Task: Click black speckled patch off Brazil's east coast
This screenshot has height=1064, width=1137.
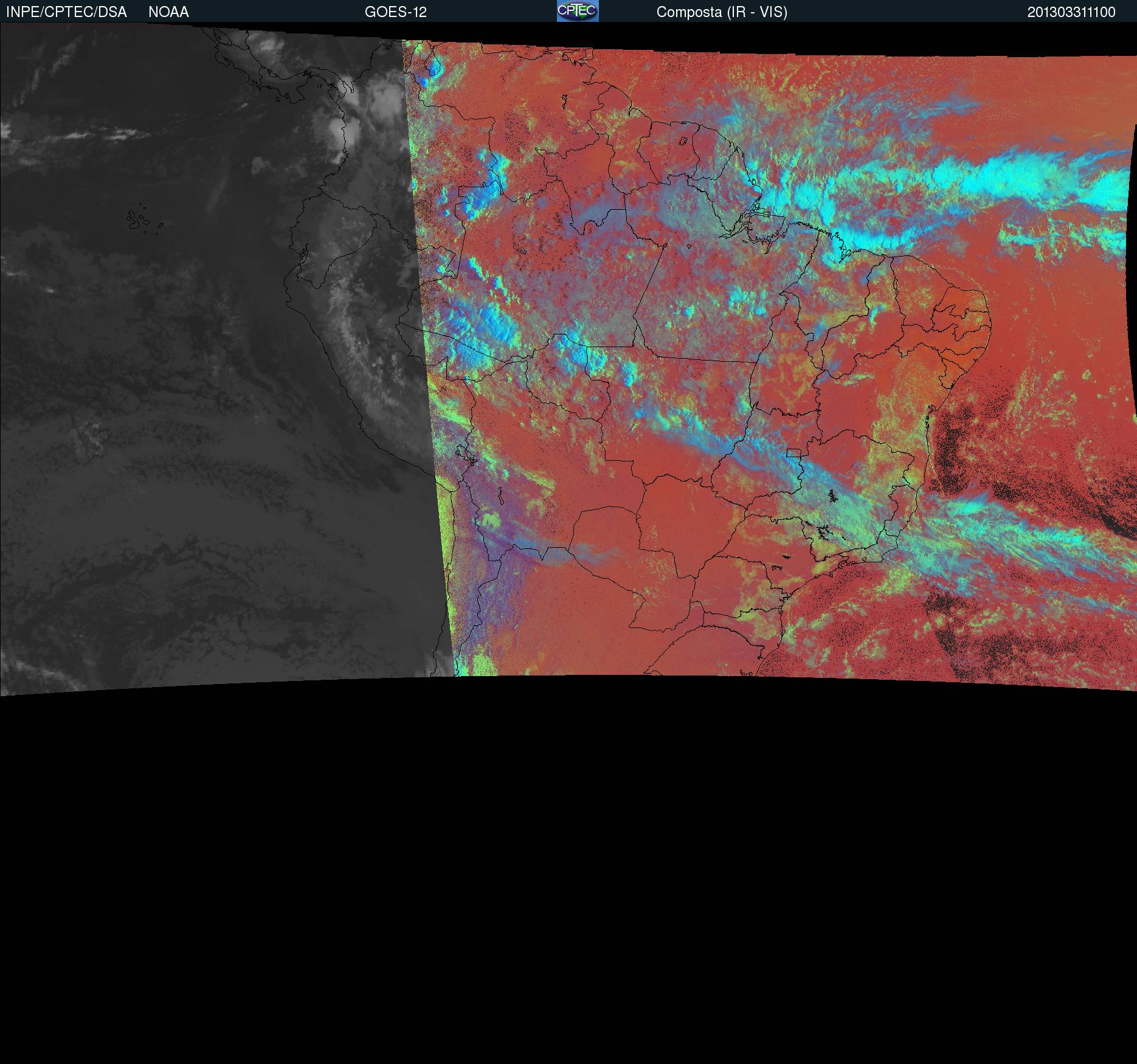Action: [x=955, y=450]
